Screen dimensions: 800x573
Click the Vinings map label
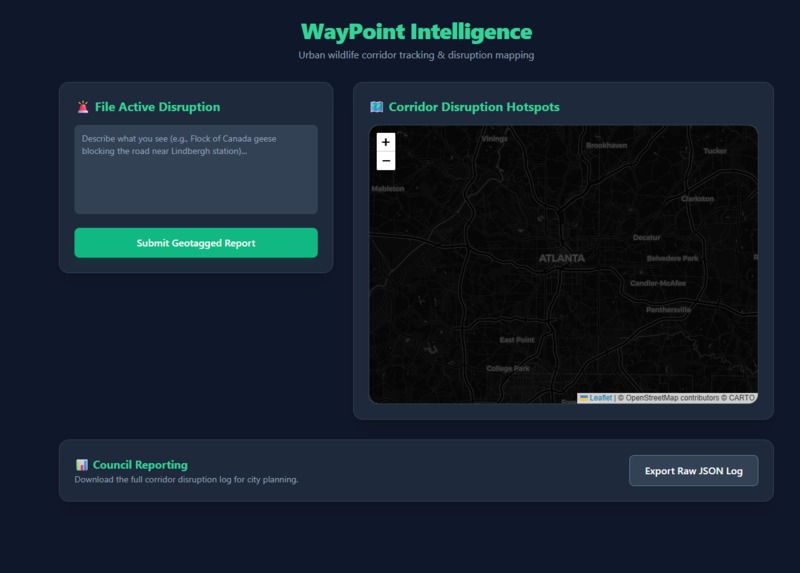coord(494,138)
